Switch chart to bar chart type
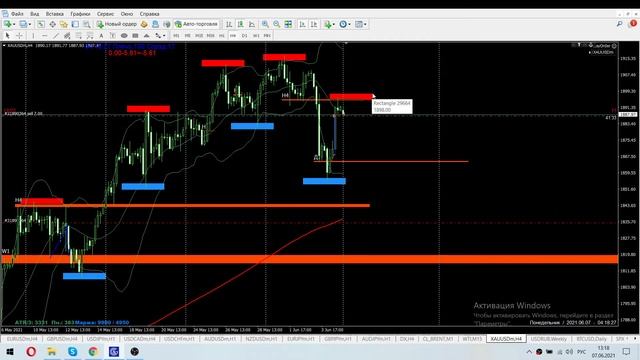Viewport: 640px width, 360px height. (229, 24)
